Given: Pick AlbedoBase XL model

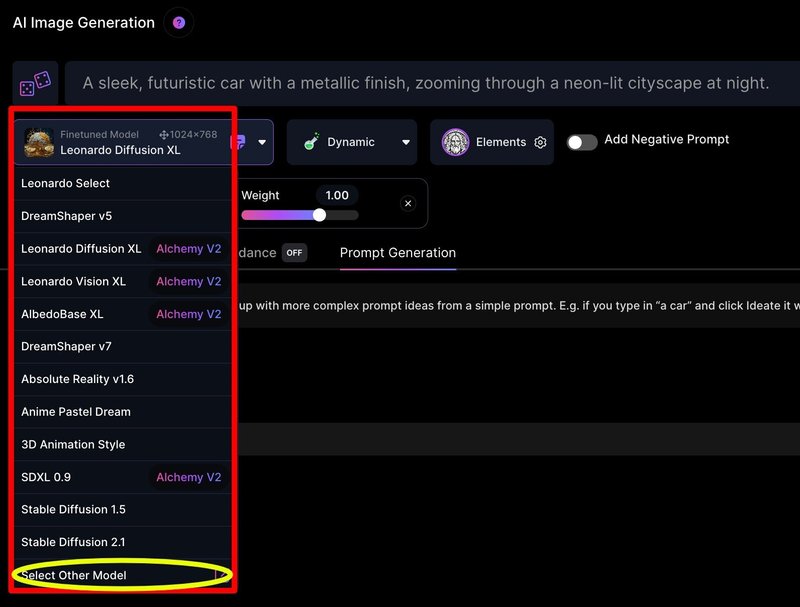Looking at the screenshot, I should [123, 314].
